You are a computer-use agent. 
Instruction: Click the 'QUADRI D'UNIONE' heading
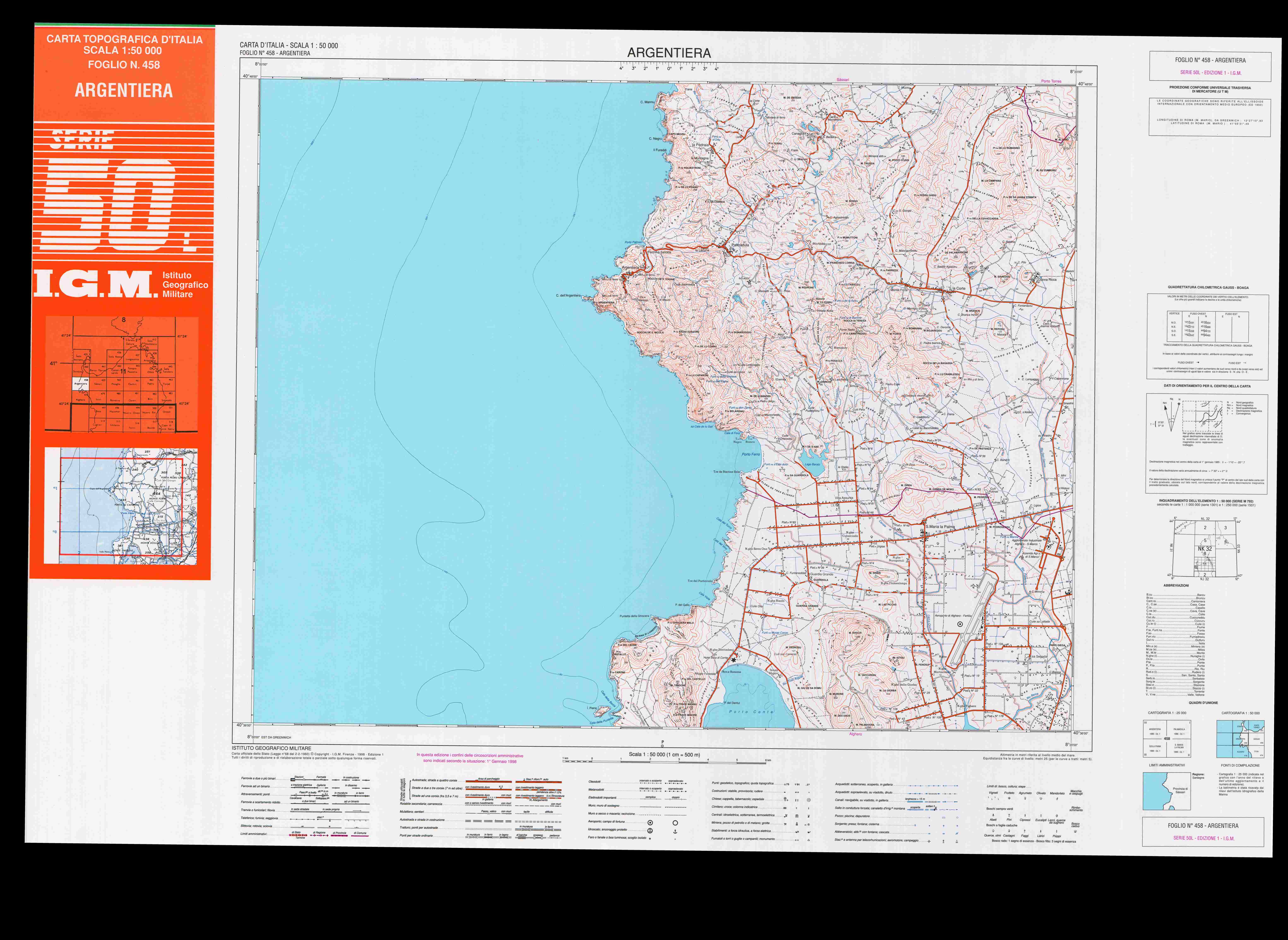click(x=1203, y=703)
